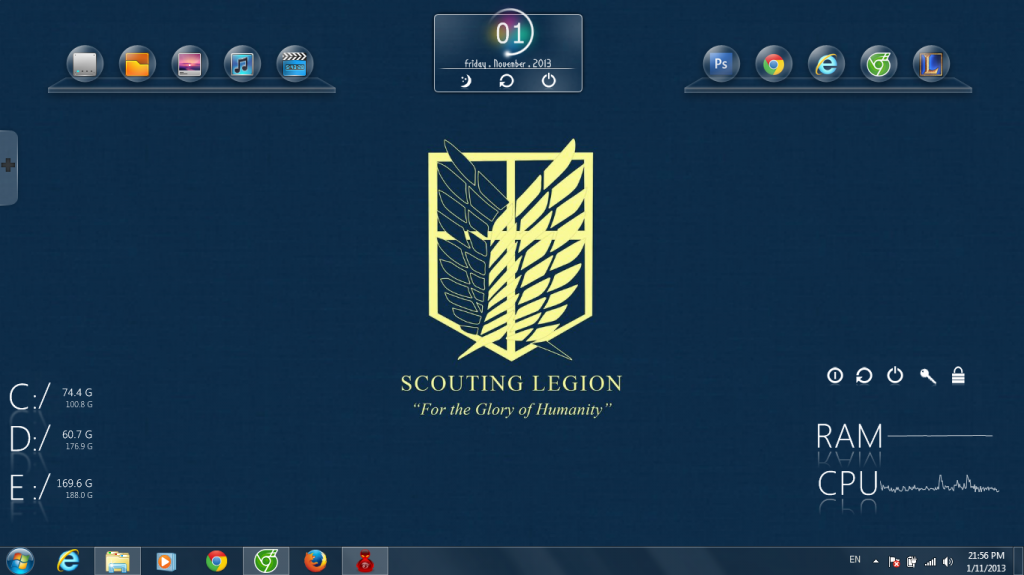Show hidden system tray icons
The height and width of the screenshot is (575, 1024).
pyautogui.click(x=876, y=561)
